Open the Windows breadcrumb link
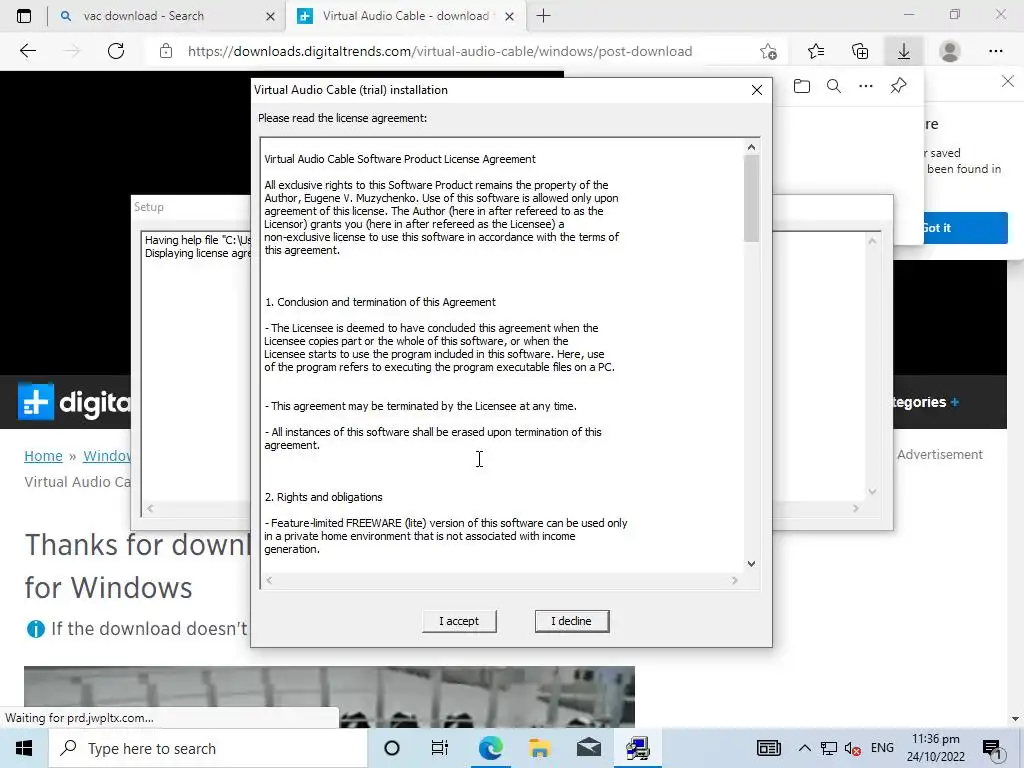The height and width of the screenshot is (768, 1024). pos(106,456)
